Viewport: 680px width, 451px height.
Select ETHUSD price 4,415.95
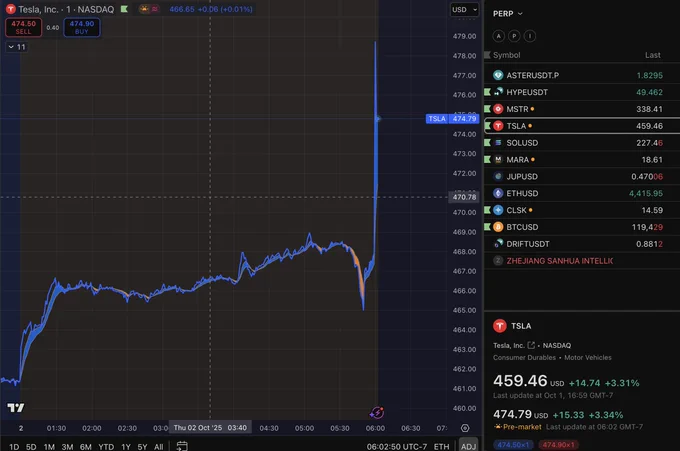(646, 193)
